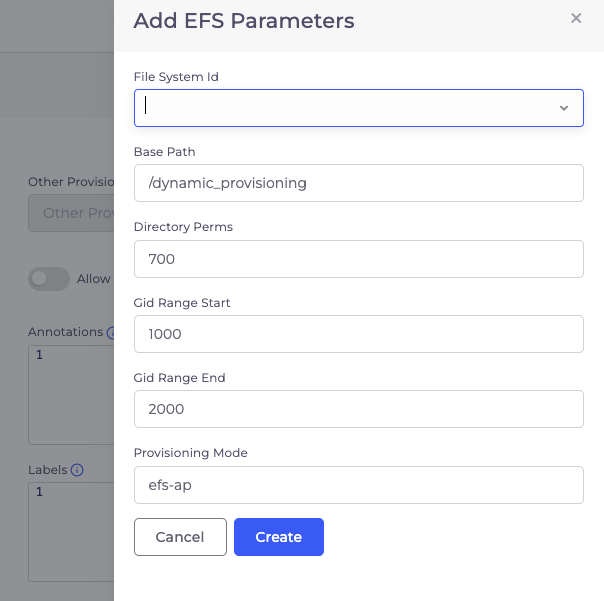Expand the File System Id dropdown chevron
The height and width of the screenshot is (601, 604).
click(x=564, y=108)
